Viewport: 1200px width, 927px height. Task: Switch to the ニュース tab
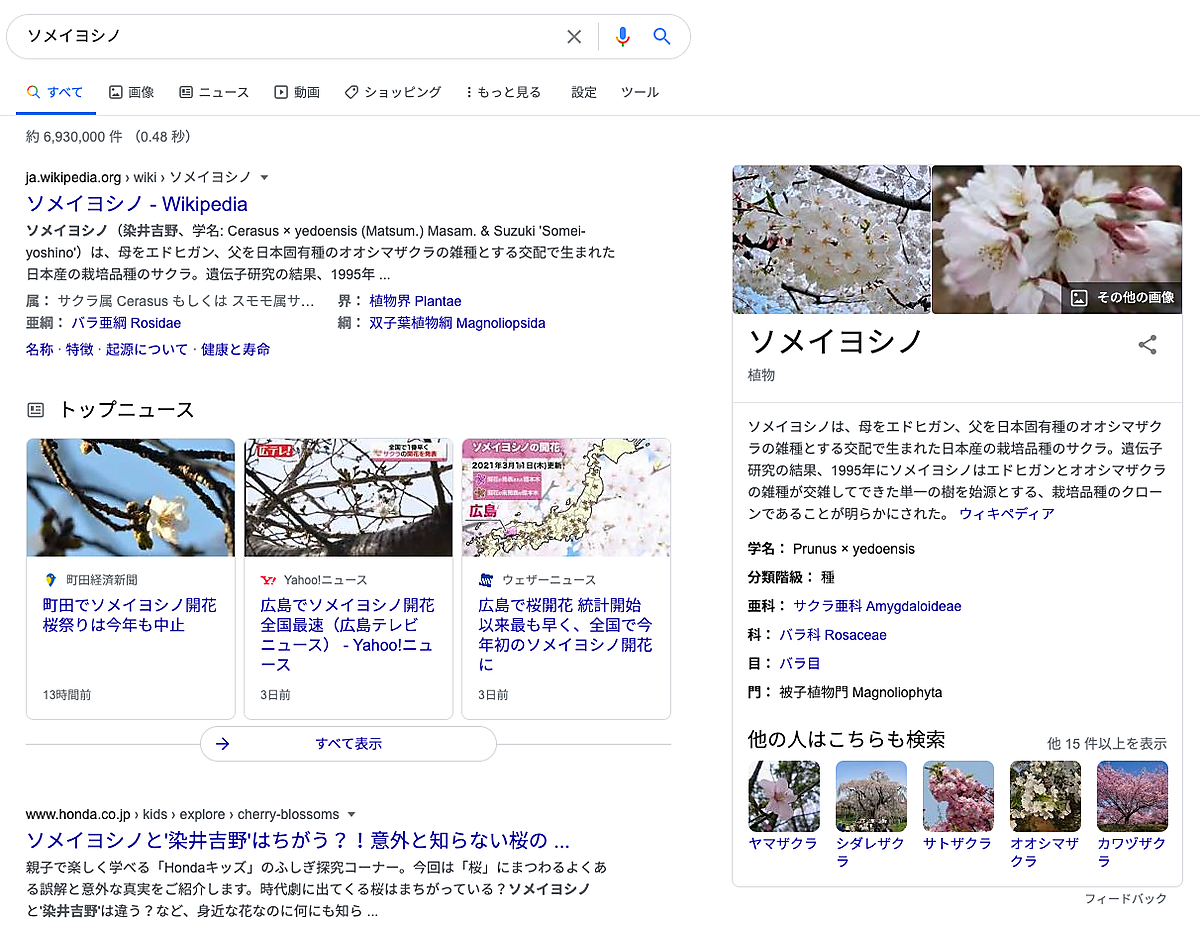click(x=214, y=92)
